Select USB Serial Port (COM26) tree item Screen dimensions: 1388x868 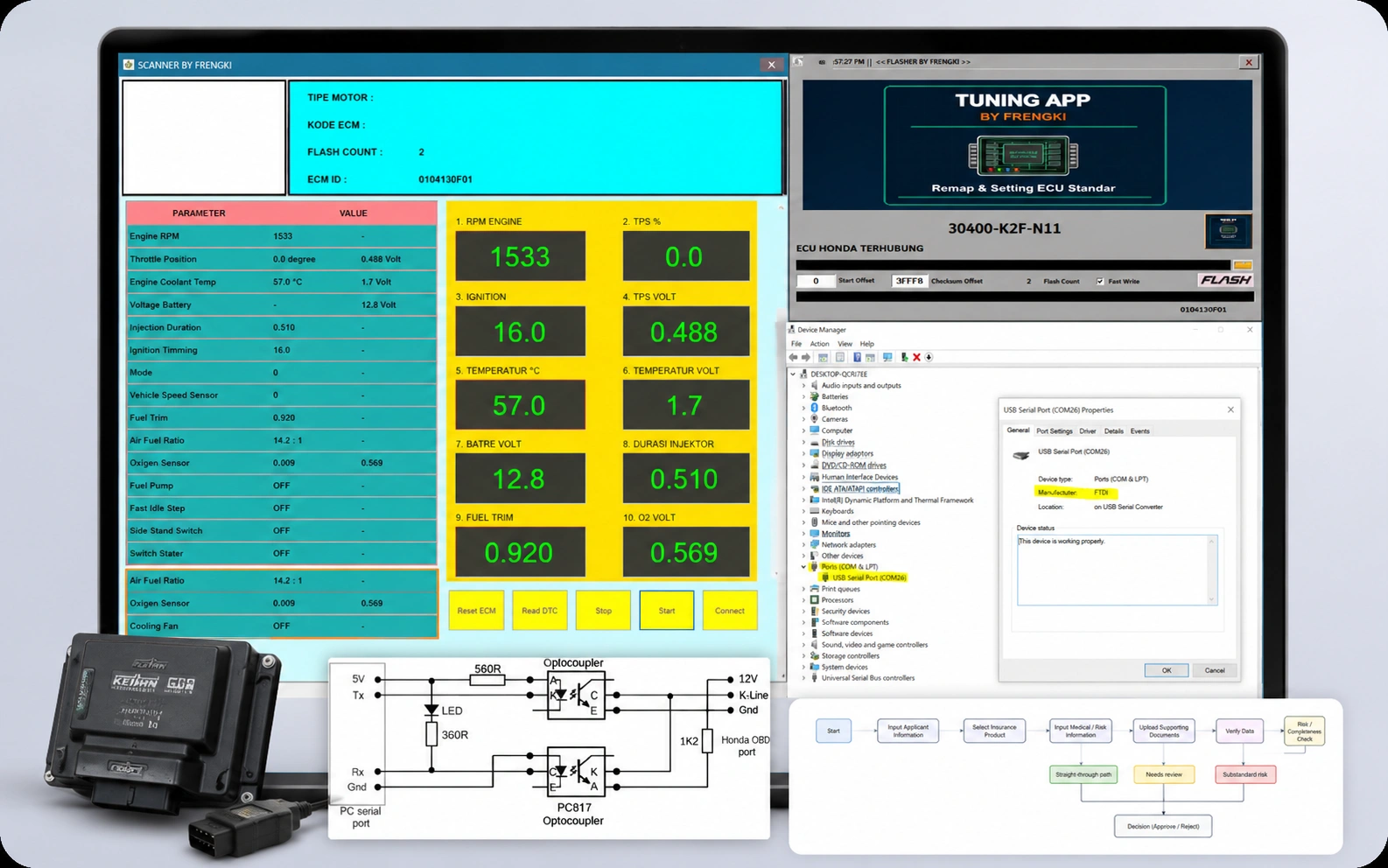click(869, 577)
